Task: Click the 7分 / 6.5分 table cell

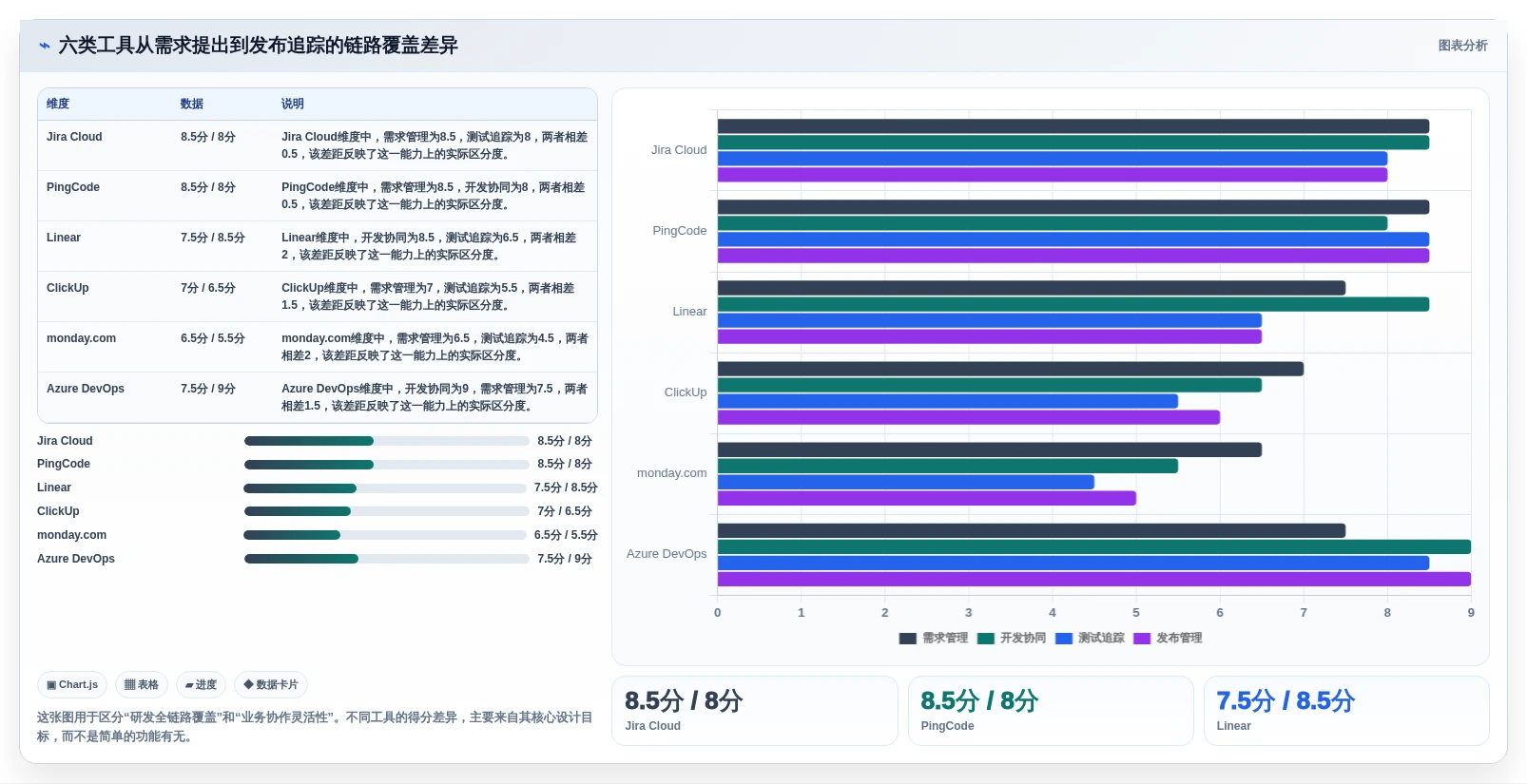Action: [x=208, y=288]
